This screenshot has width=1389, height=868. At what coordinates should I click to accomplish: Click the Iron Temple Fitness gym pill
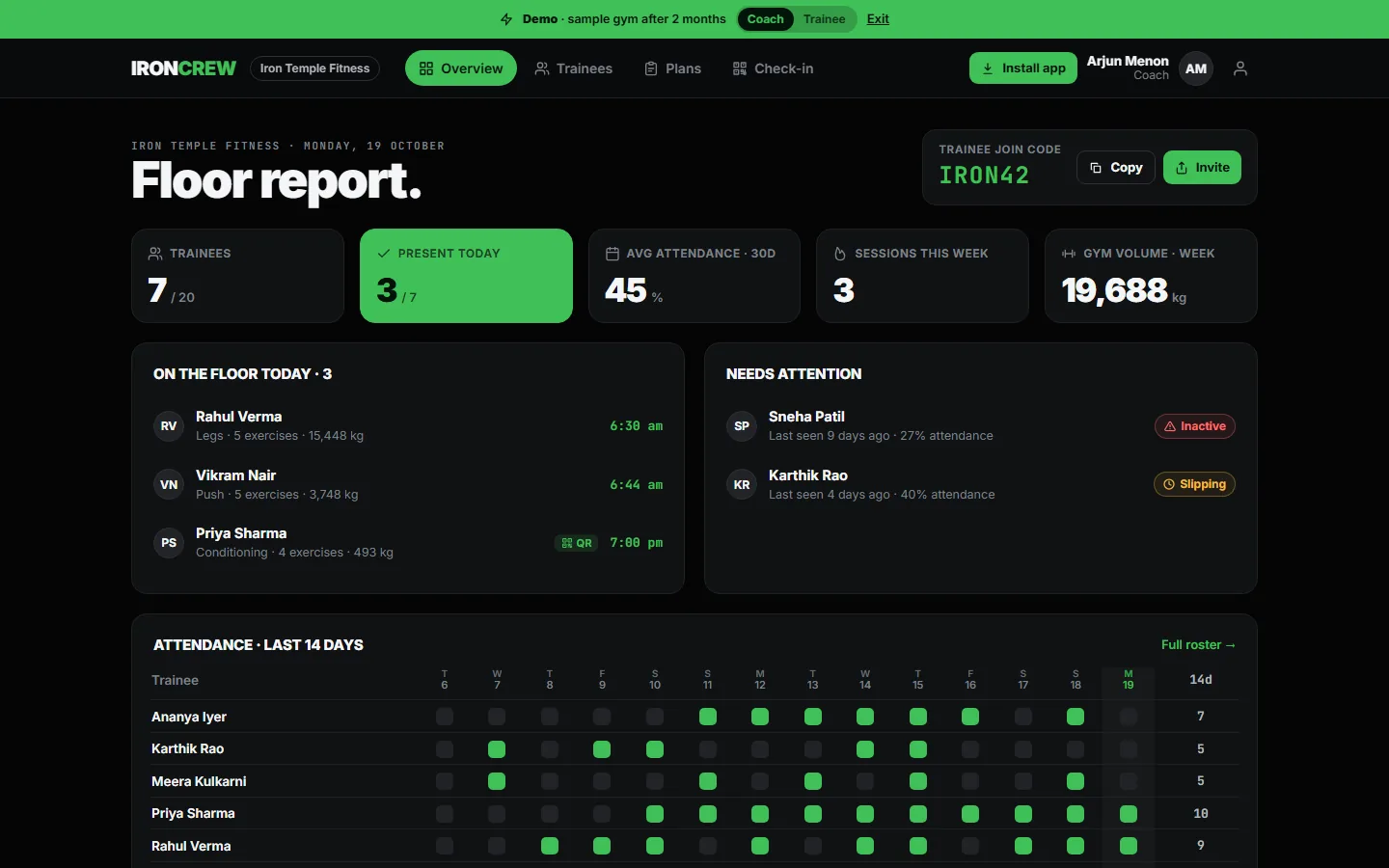(x=314, y=68)
